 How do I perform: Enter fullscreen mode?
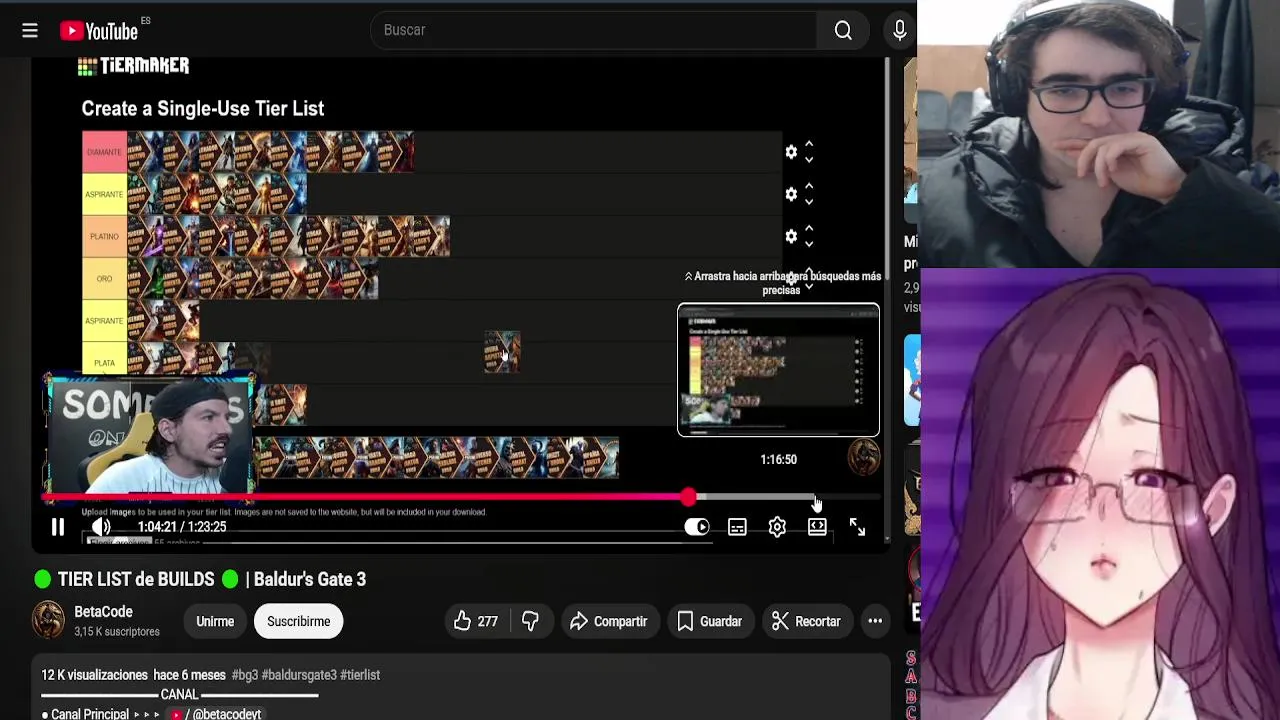tap(857, 527)
